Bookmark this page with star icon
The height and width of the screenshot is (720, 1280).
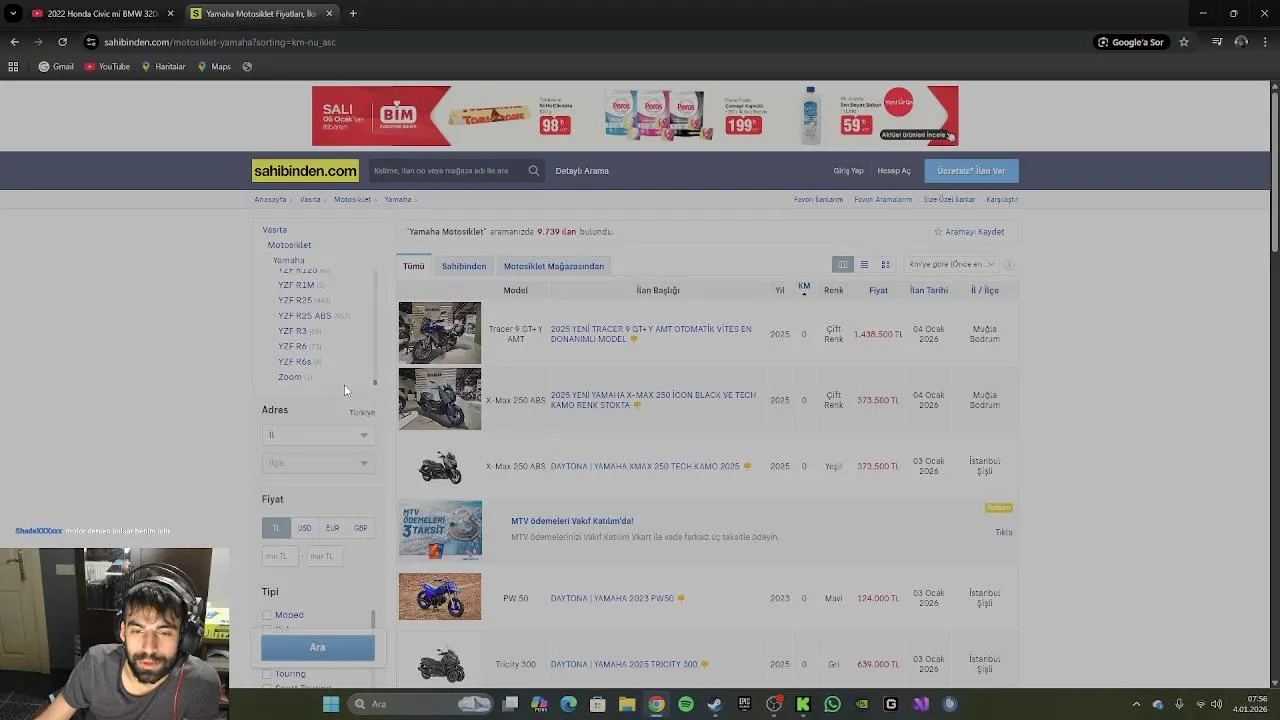(x=1184, y=42)
